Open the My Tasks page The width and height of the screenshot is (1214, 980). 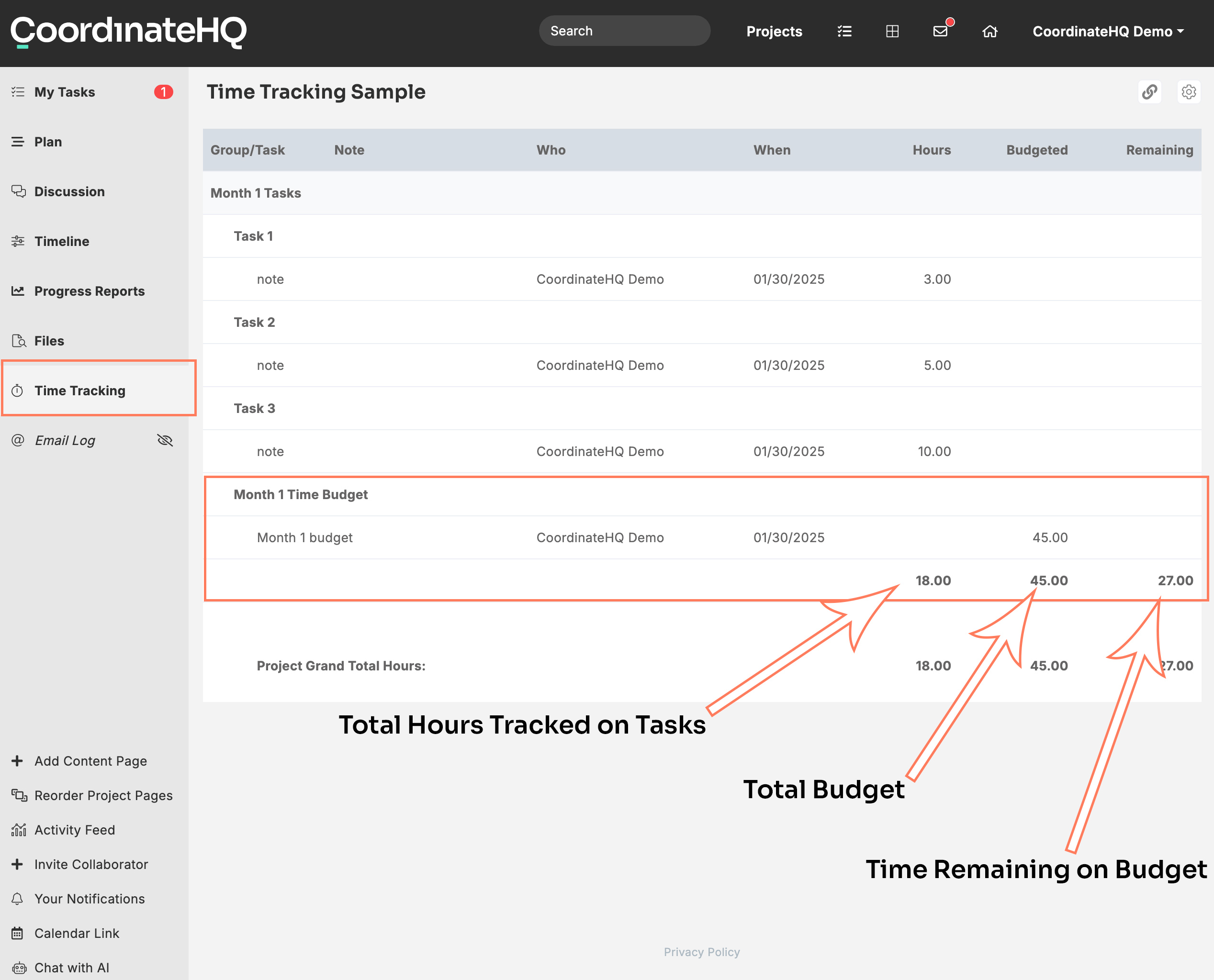pos(64,91)
